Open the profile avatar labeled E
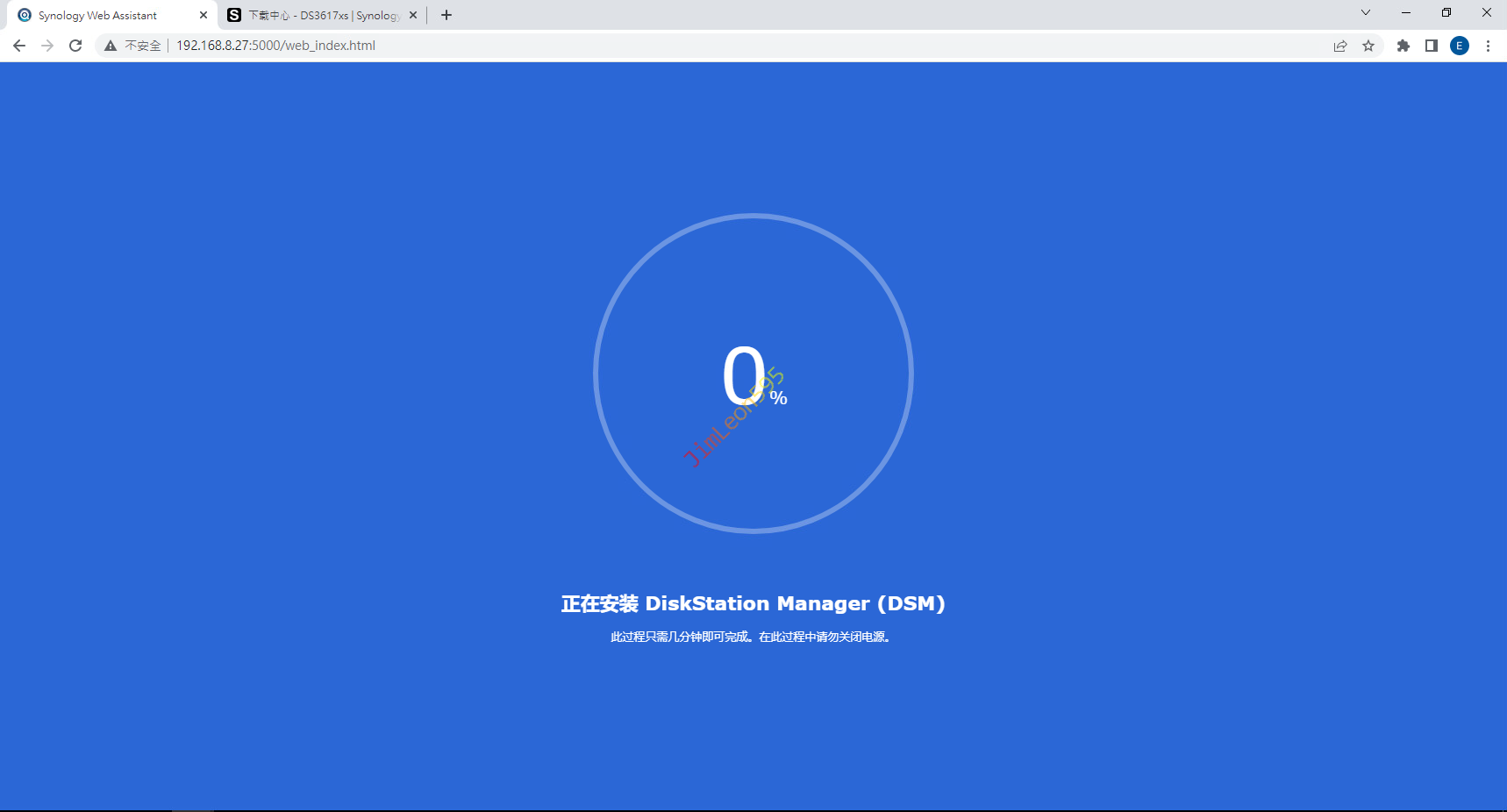 (x=1460, y=46)
